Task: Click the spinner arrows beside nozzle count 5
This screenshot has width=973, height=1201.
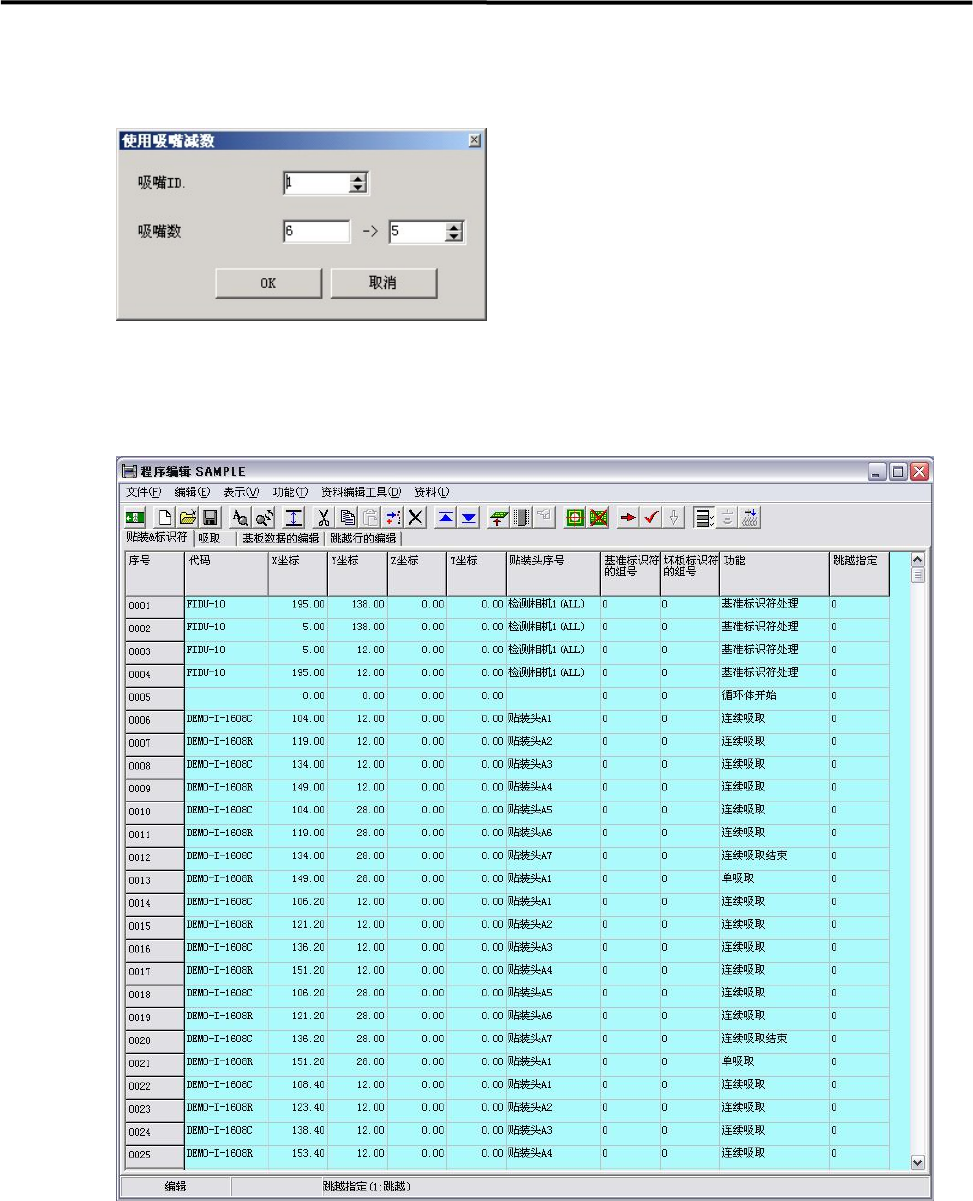Action: pos(454,232)
